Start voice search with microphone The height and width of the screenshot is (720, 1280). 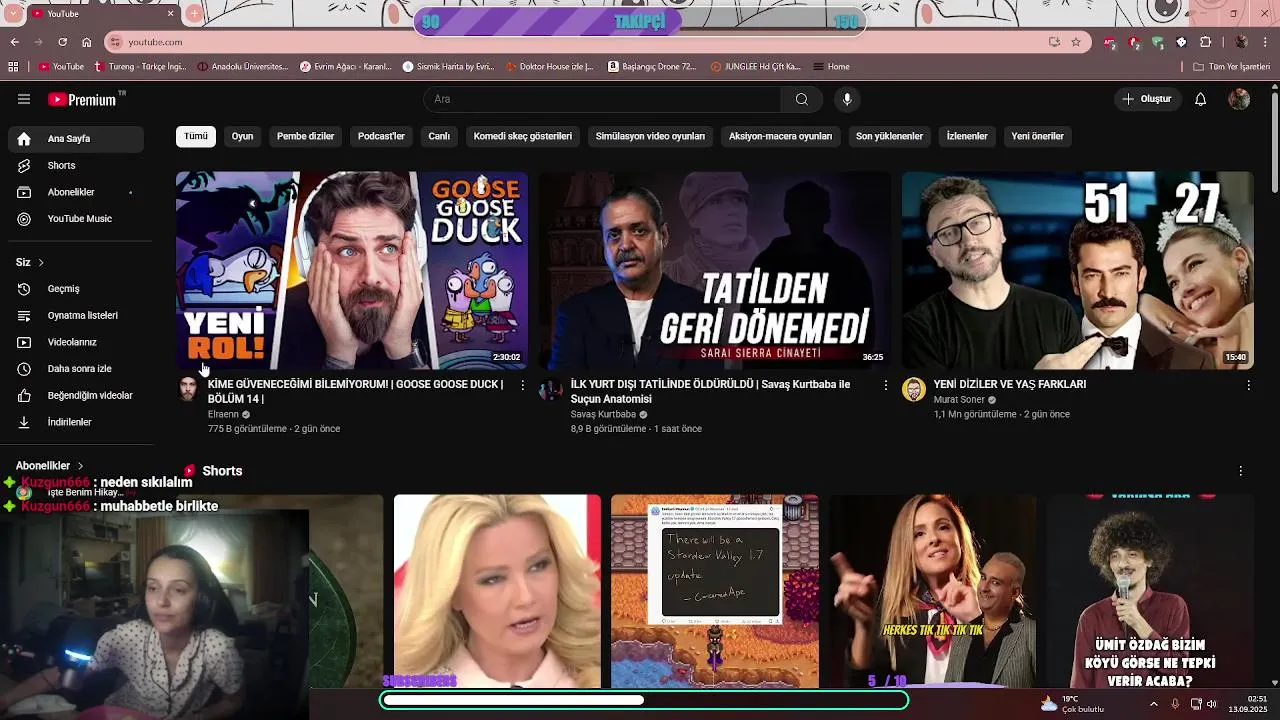tap(847, 99)
